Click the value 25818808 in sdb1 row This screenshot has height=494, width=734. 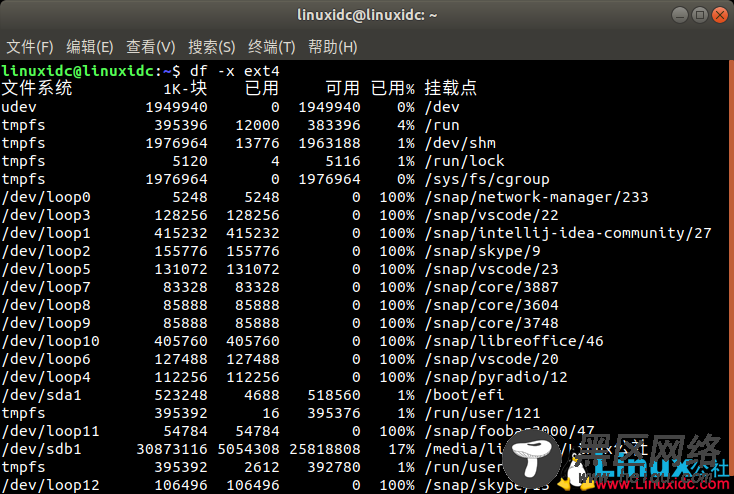pos(325,450)
